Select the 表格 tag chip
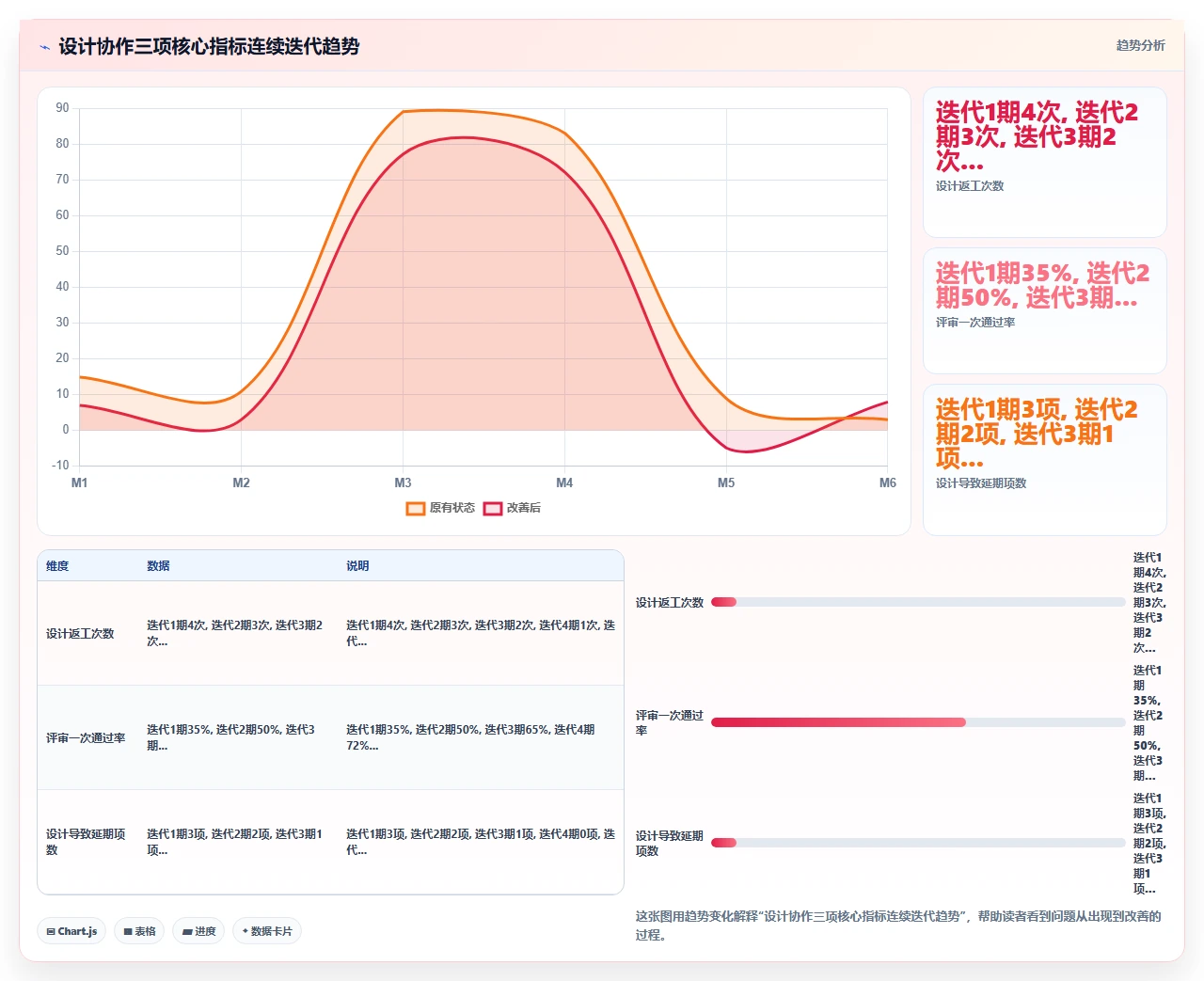The height and width of the screenshot is (981, 1204). tap(139, 931)
